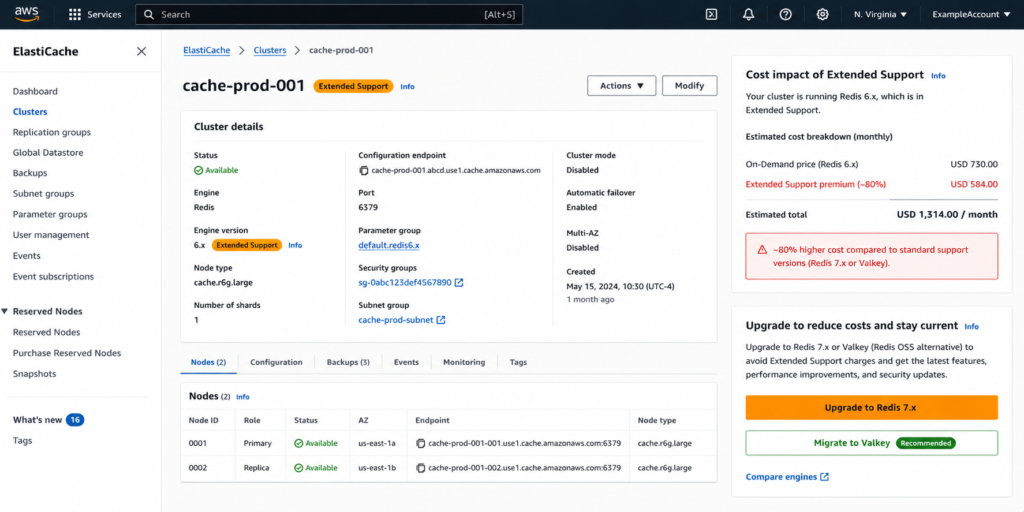
Task: Click Upgrade to Redis 7.x button
Action: pyautogui.click(x=871, y=408)
